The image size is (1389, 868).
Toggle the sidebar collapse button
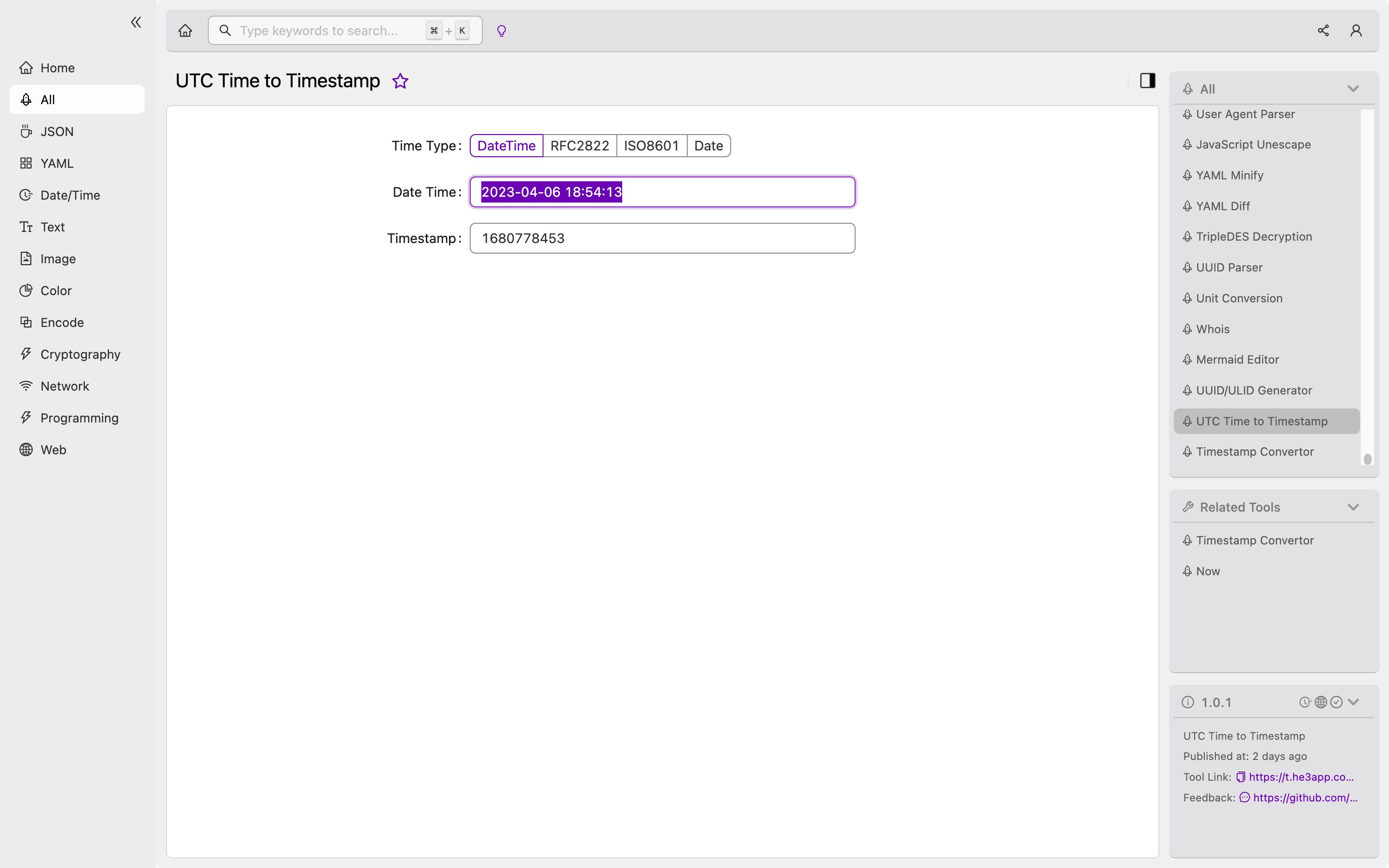tap(135, 22)
